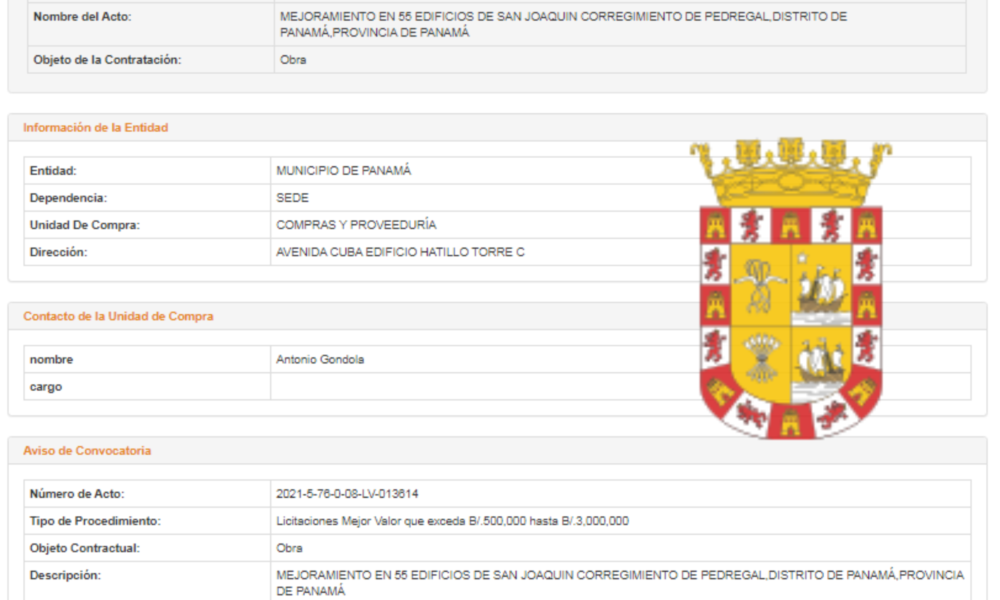Select 'AVENIDA CUBA EDIFICIO HATILLO TORRE C' address
Screen dimensions: 1000x600
point(401,252)
